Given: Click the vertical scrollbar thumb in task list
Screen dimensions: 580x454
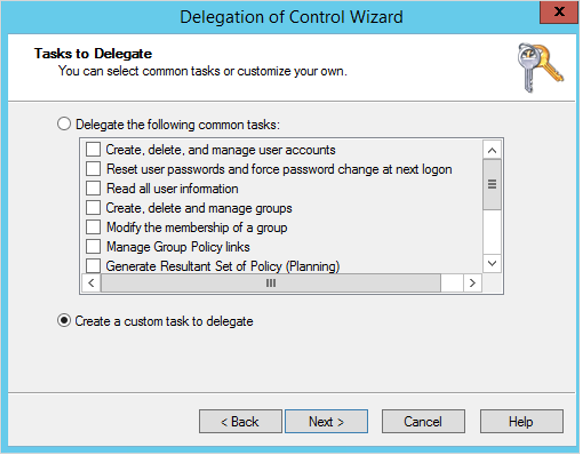Looking at the screenshot, I should coord(492,184).
